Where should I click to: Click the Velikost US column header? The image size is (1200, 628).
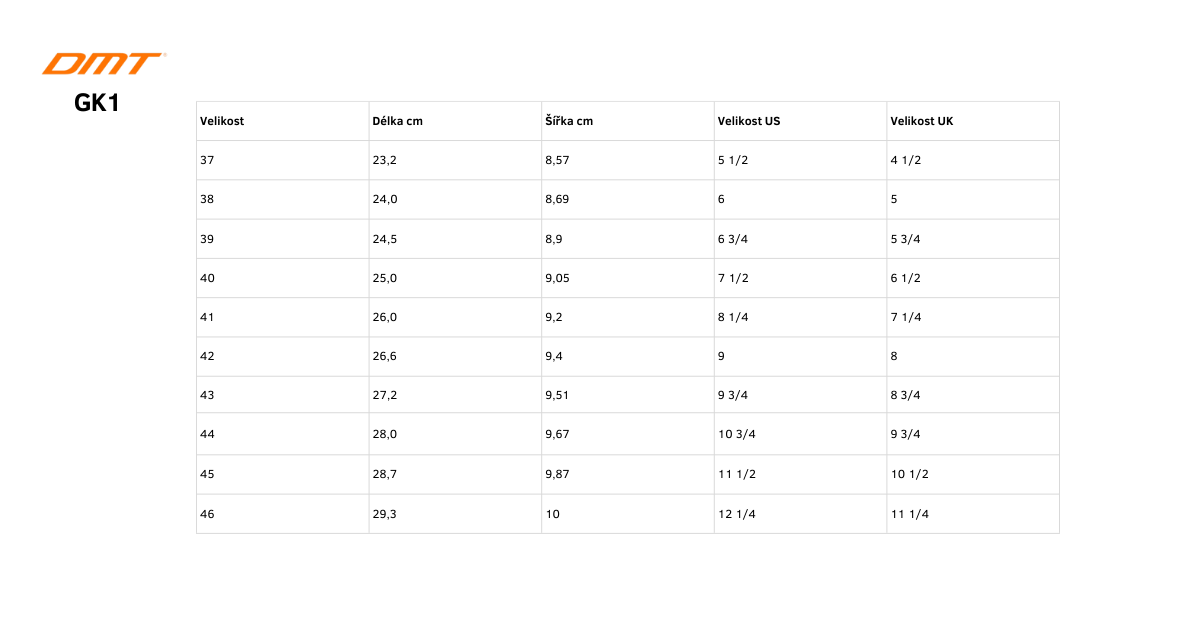point(749,121)
